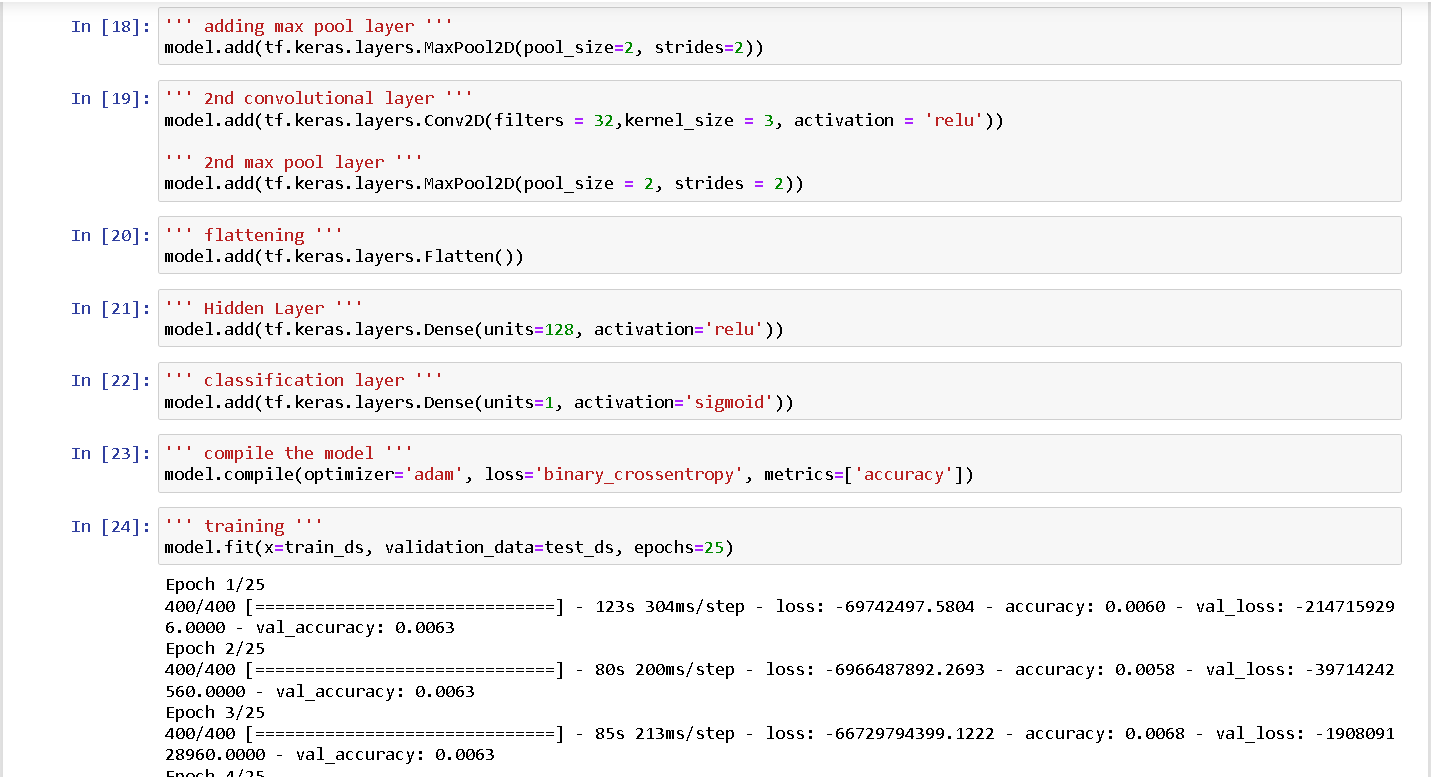Click the model.compile optimizer='adam' line
The width and height of the screenshot is (1431, 777).
tap(569, 476)
